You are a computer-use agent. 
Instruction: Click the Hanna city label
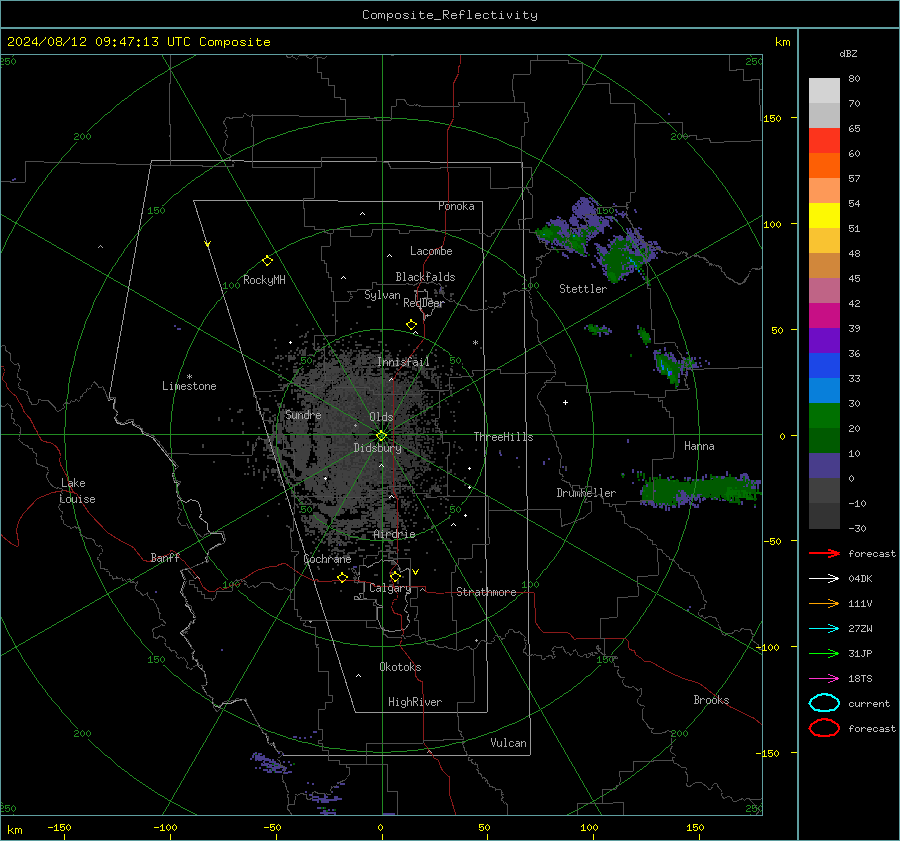(x=699, y=446)
